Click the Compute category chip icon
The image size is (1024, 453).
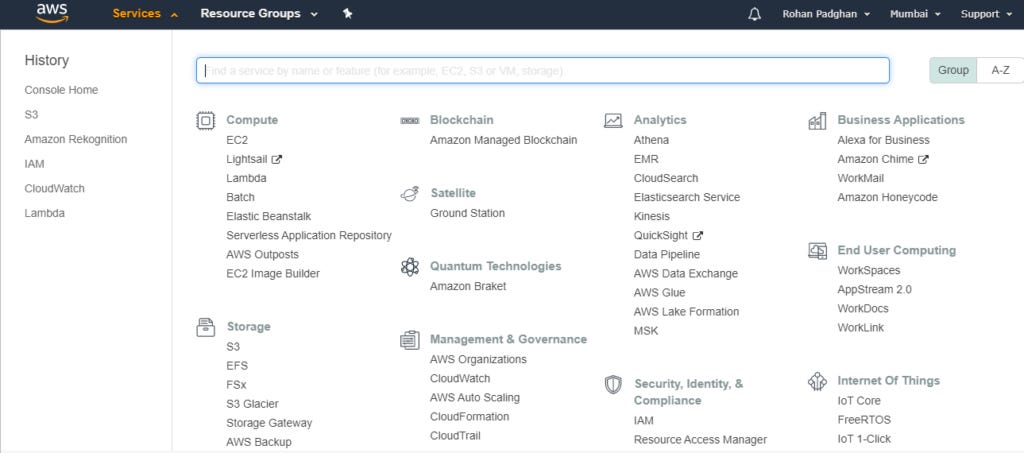206,121
